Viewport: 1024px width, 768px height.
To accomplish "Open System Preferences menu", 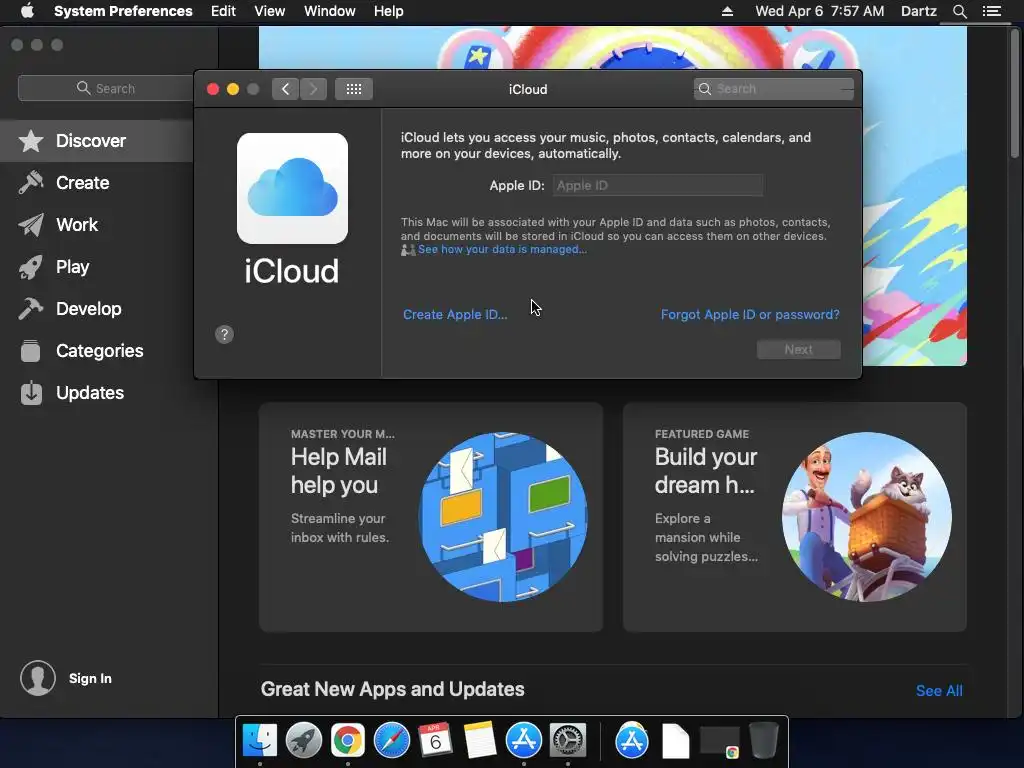I will click(x=123, y=11).
